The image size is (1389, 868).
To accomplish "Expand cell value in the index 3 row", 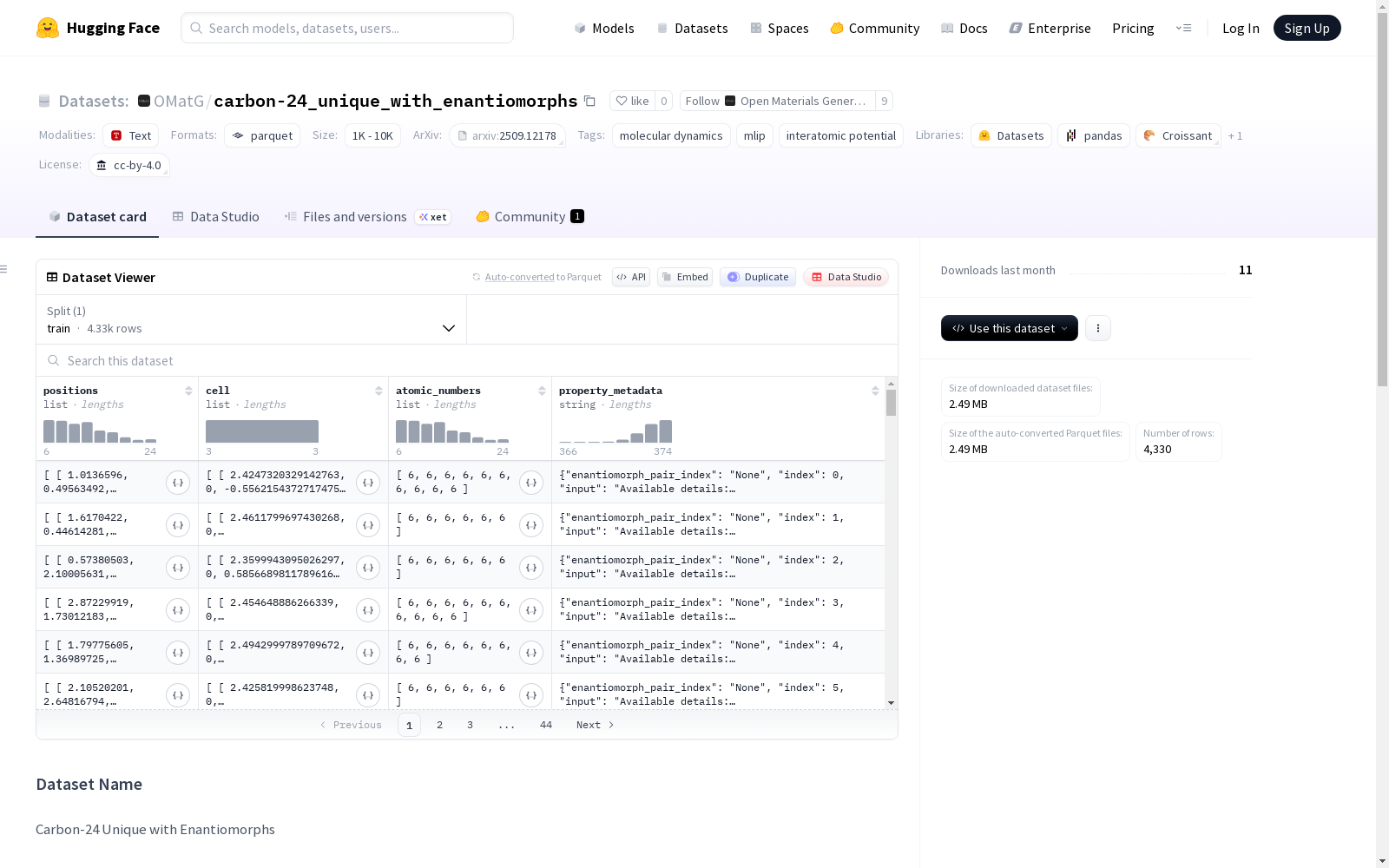I will [x=368, y=610].
